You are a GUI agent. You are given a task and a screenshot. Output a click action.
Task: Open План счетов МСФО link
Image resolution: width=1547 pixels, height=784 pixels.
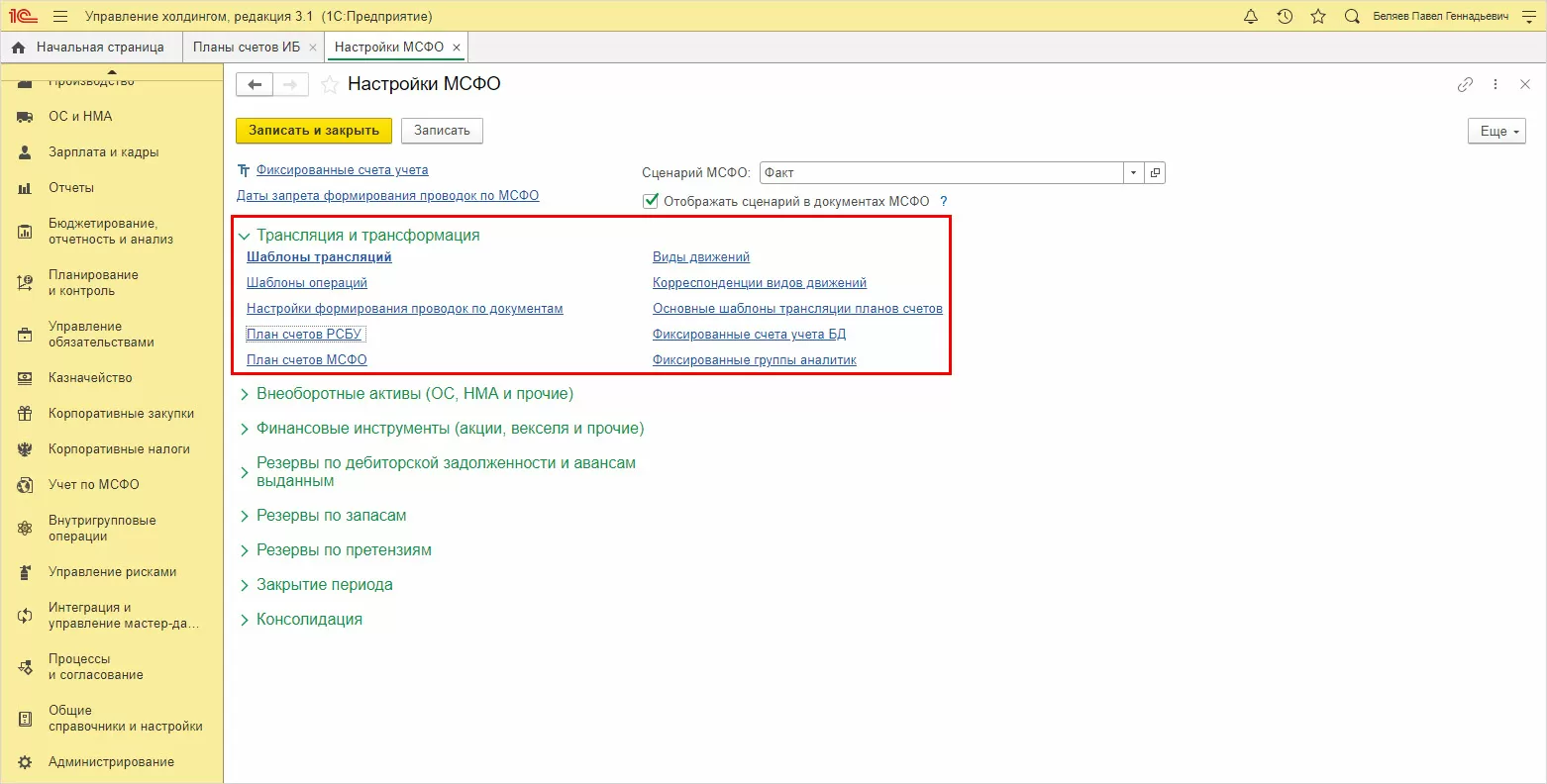point(307,360)
